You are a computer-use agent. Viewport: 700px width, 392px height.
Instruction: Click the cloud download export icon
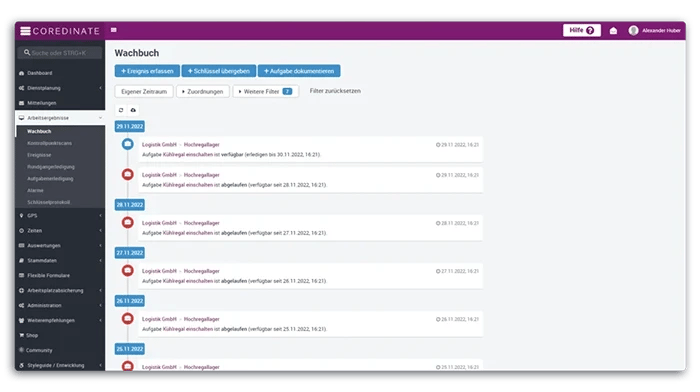(x=133, y=110)
